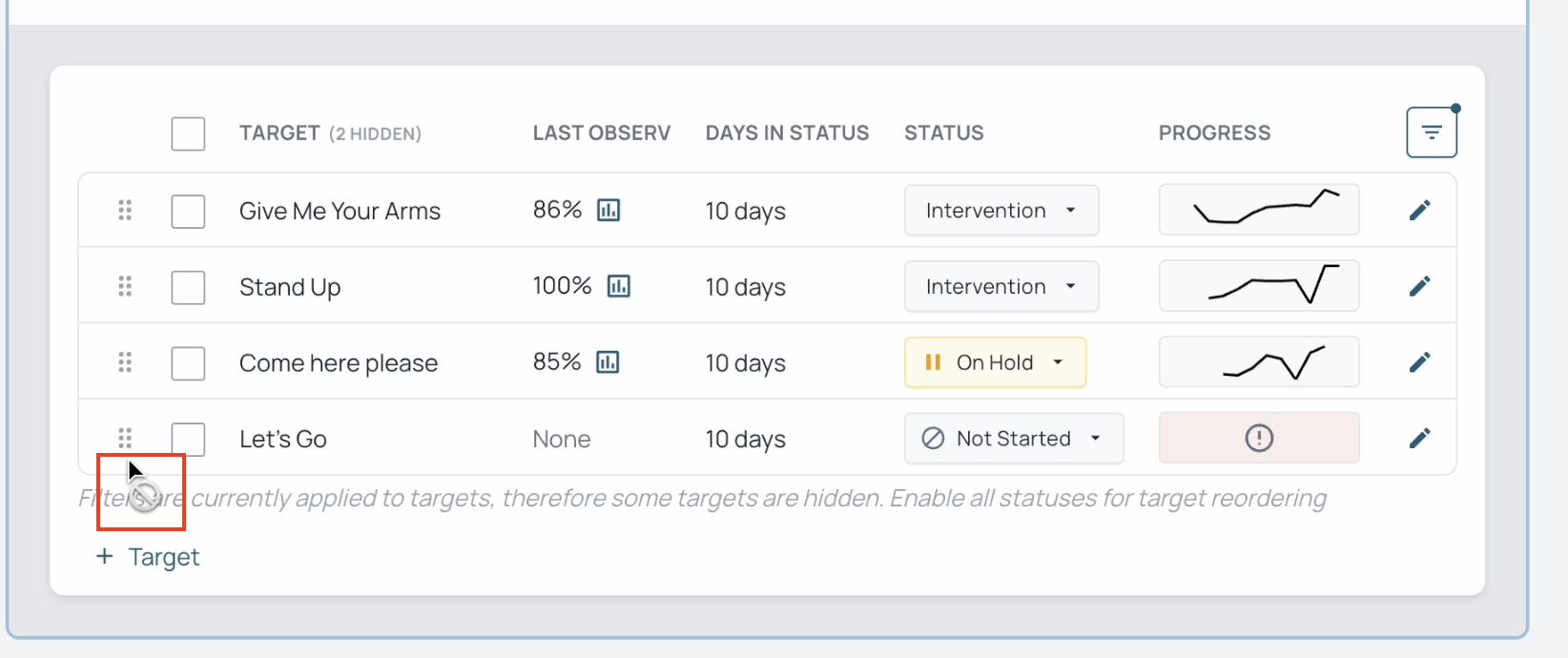Screen dimensions: 1568x658
Task: Open the filter targets icon button
Action: pos(1431,133)
